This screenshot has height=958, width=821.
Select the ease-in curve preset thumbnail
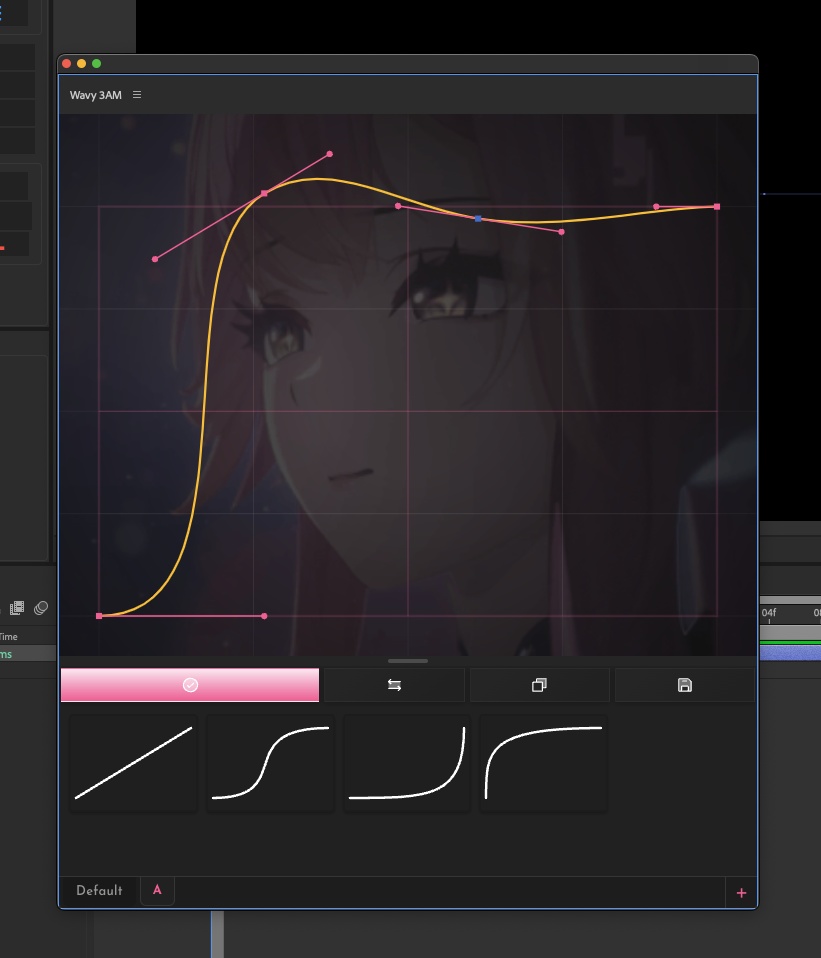pyautogui.click(x=407, y=763)
